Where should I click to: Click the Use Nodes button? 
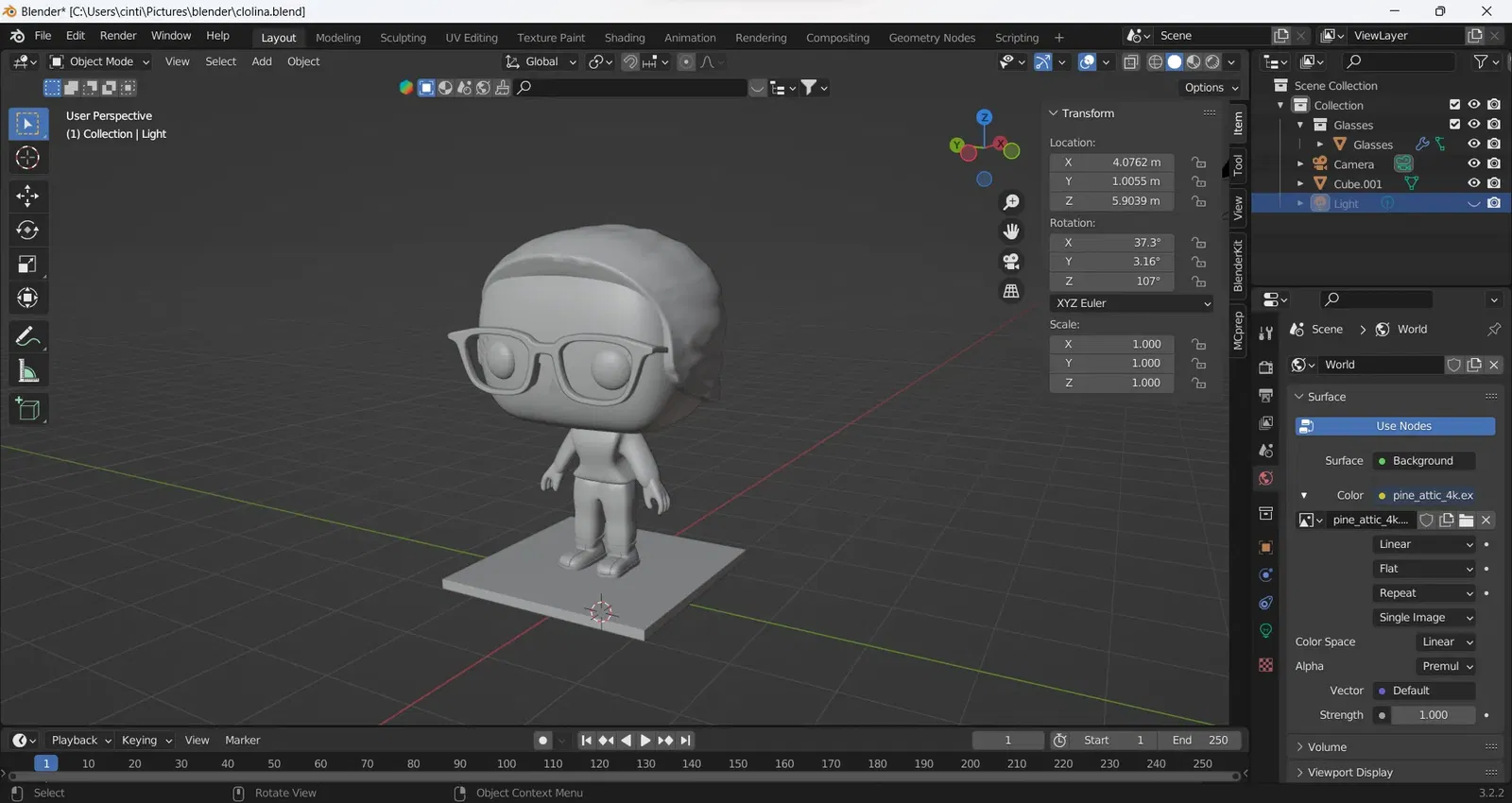[1396, 426]
